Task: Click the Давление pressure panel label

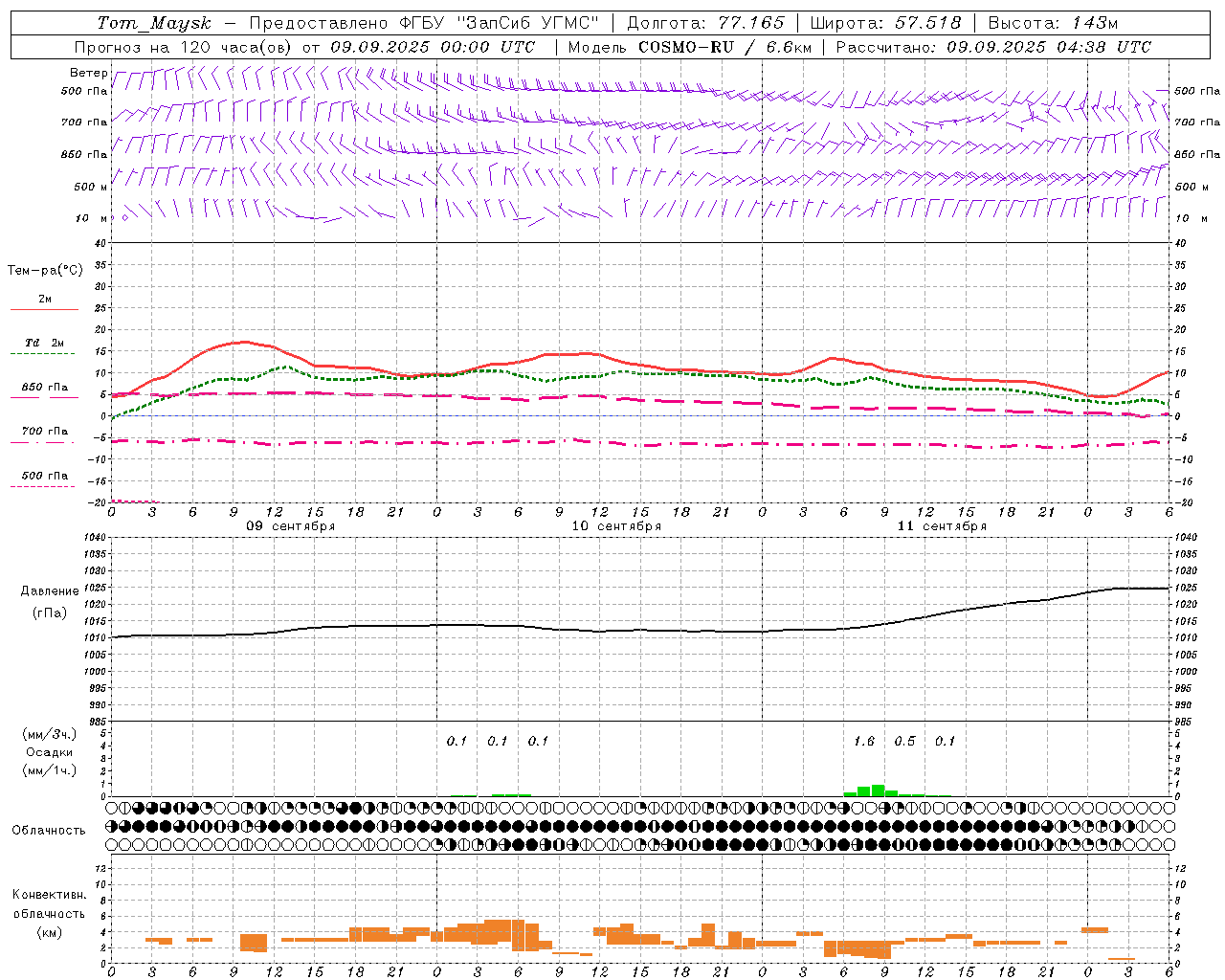Action: coord(50,591)
